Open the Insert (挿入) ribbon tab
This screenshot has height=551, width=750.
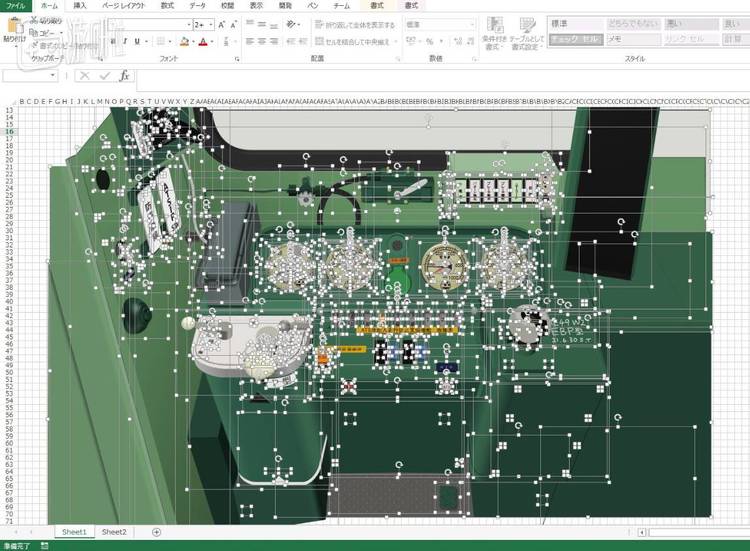tap(79, 5)
